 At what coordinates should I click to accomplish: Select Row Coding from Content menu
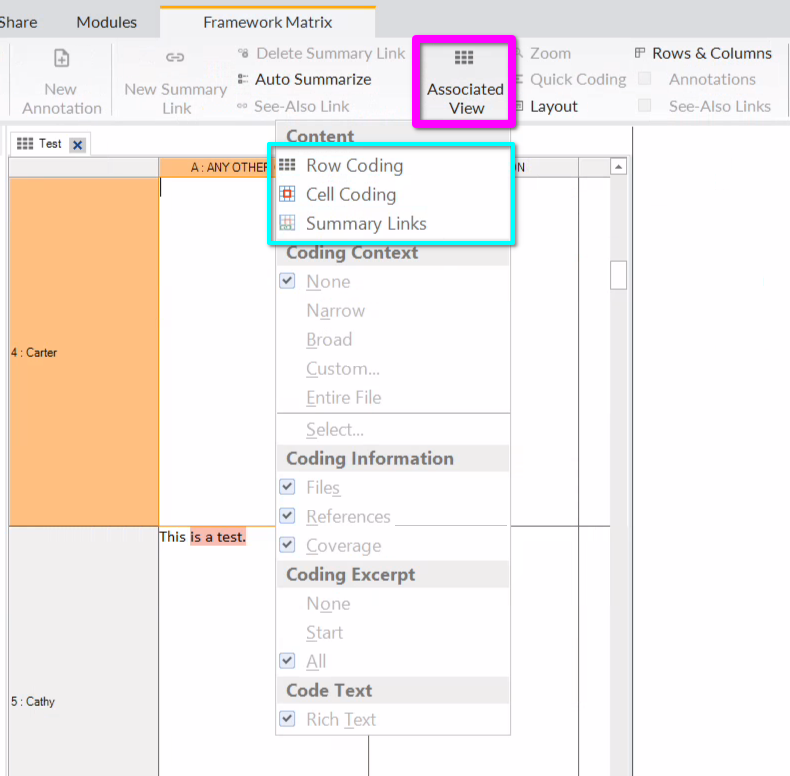[x=354, y=166]
